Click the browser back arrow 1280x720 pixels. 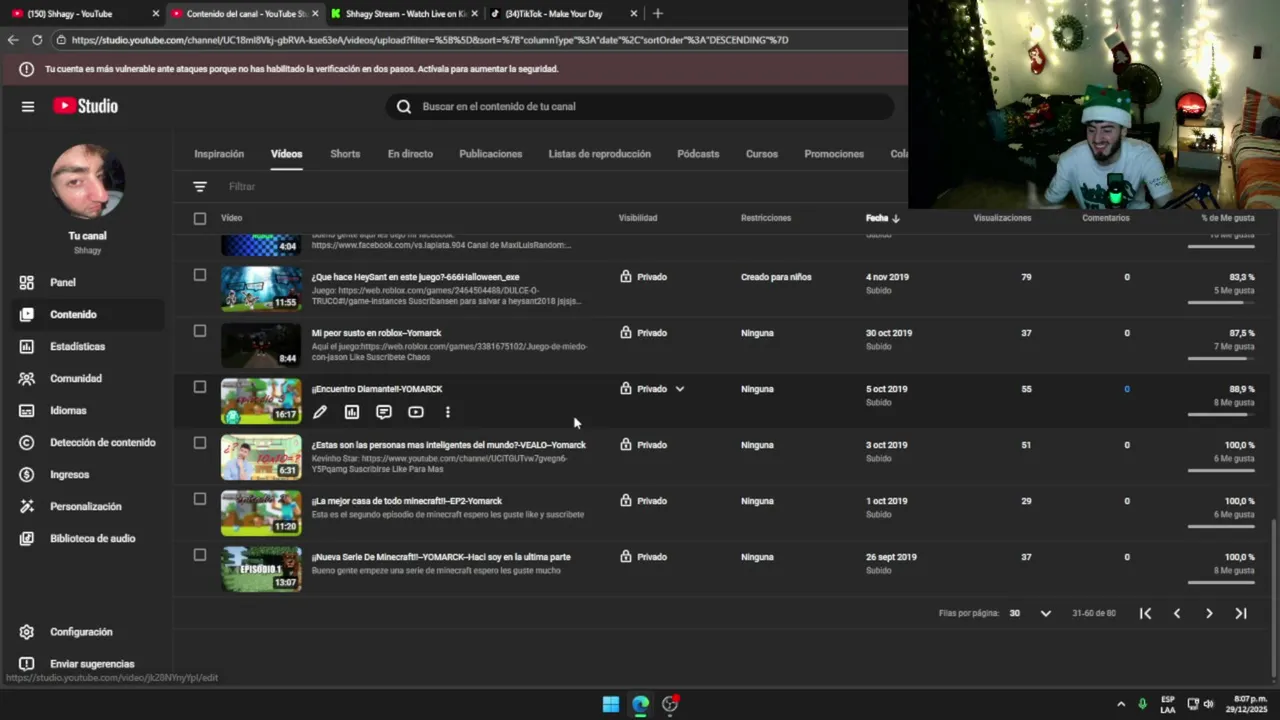13,40
